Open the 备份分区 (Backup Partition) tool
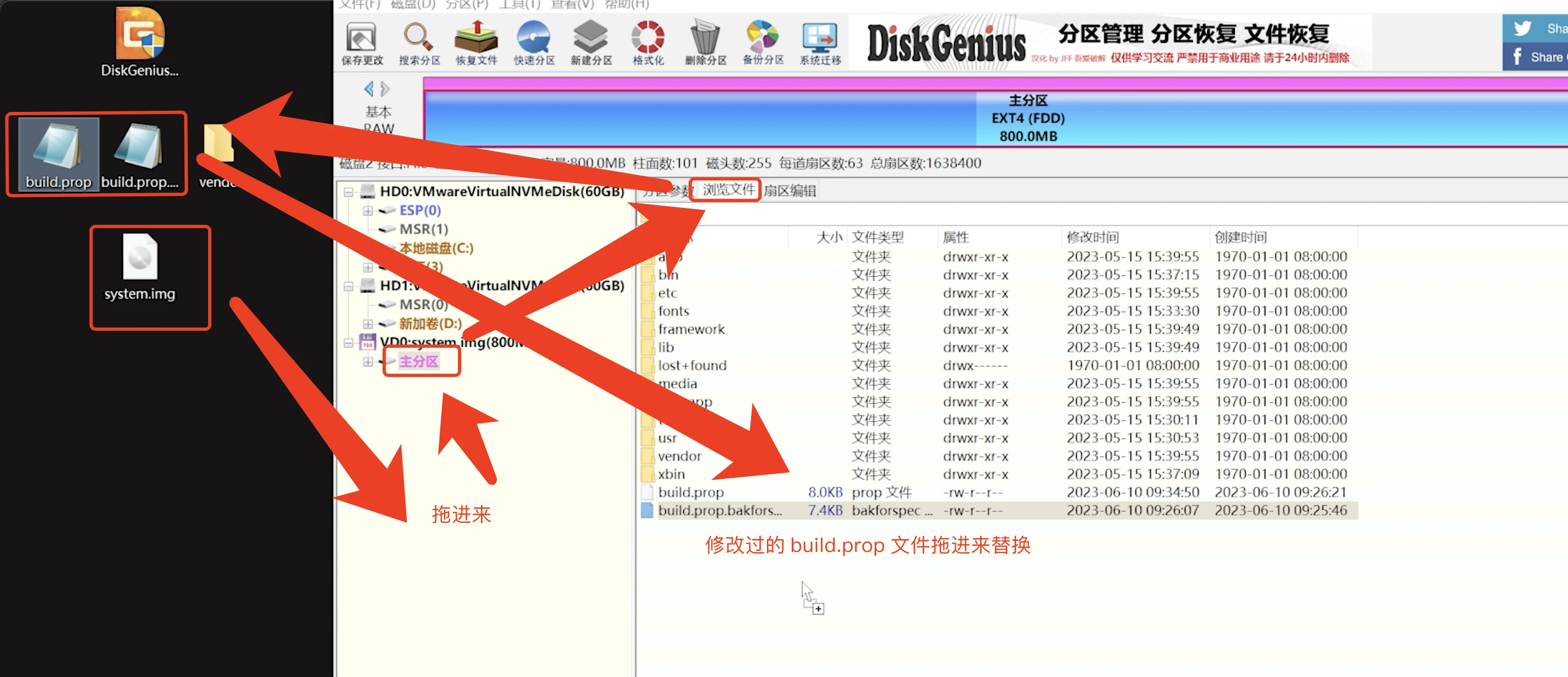Screen dimensions: 1568x677 (x=762, y=41)
